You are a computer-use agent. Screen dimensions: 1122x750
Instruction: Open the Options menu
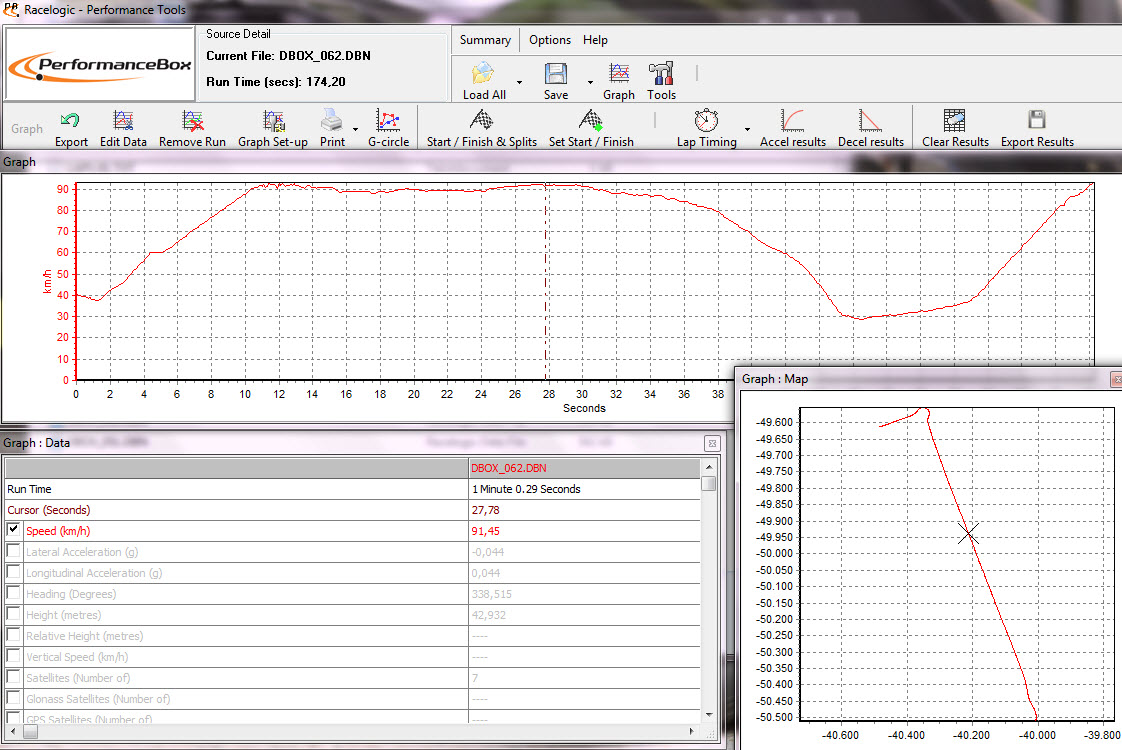pyautogui.click(x=550, y=40)
